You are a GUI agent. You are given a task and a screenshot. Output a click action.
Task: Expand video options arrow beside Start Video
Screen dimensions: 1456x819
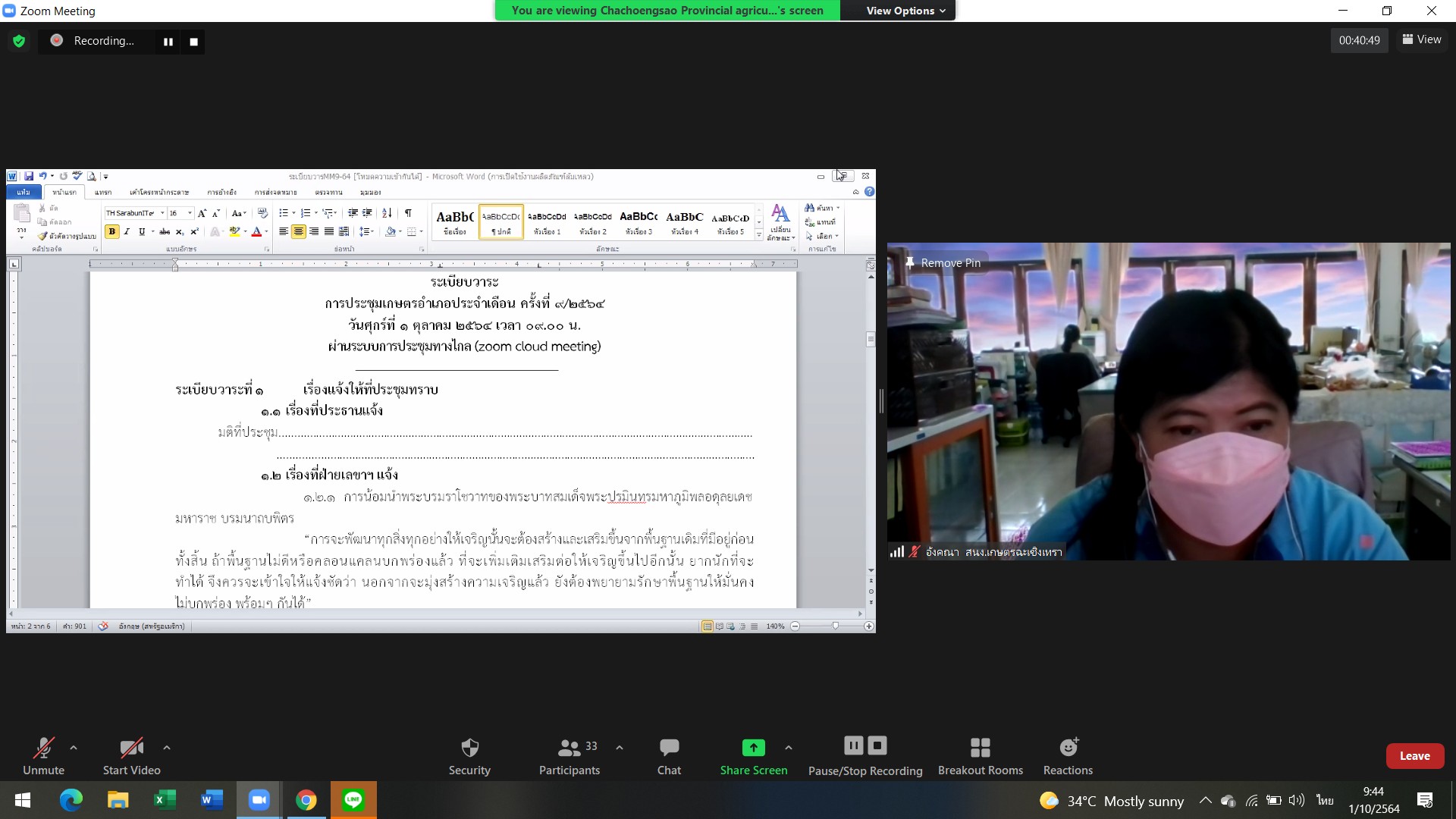click(167, 748)
